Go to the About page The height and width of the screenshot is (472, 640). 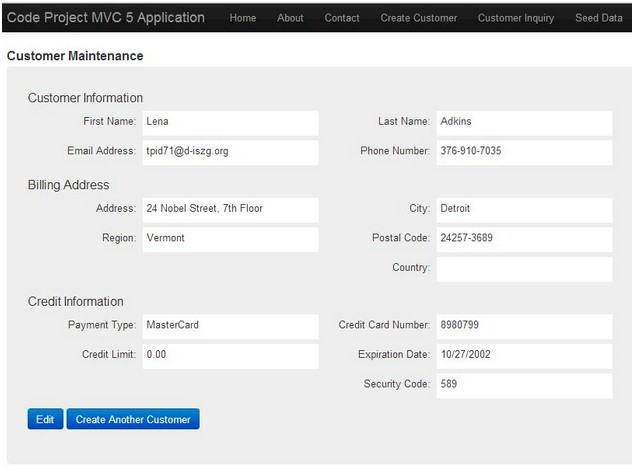290,18
